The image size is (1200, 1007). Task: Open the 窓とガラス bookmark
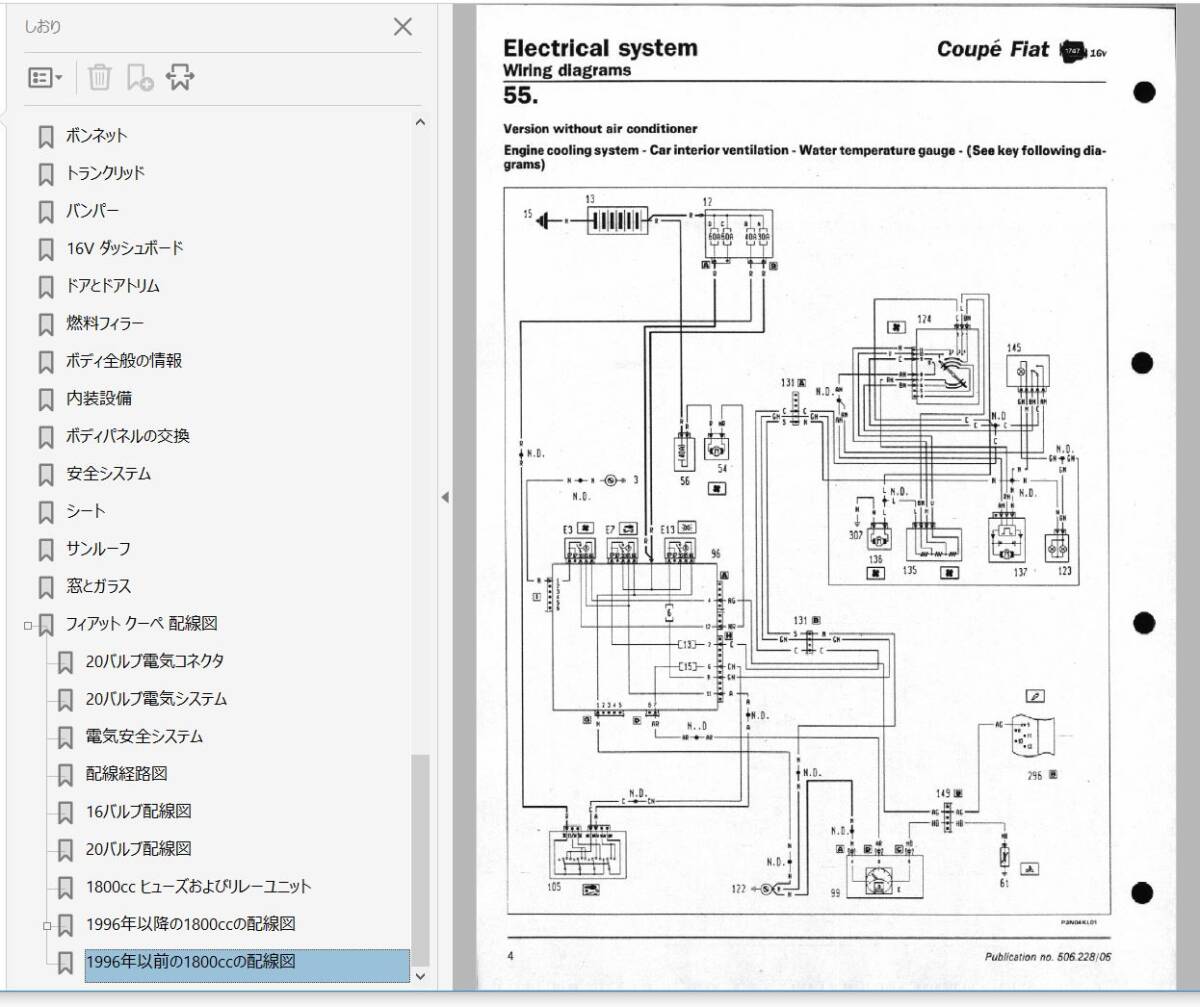coord(99,586)
